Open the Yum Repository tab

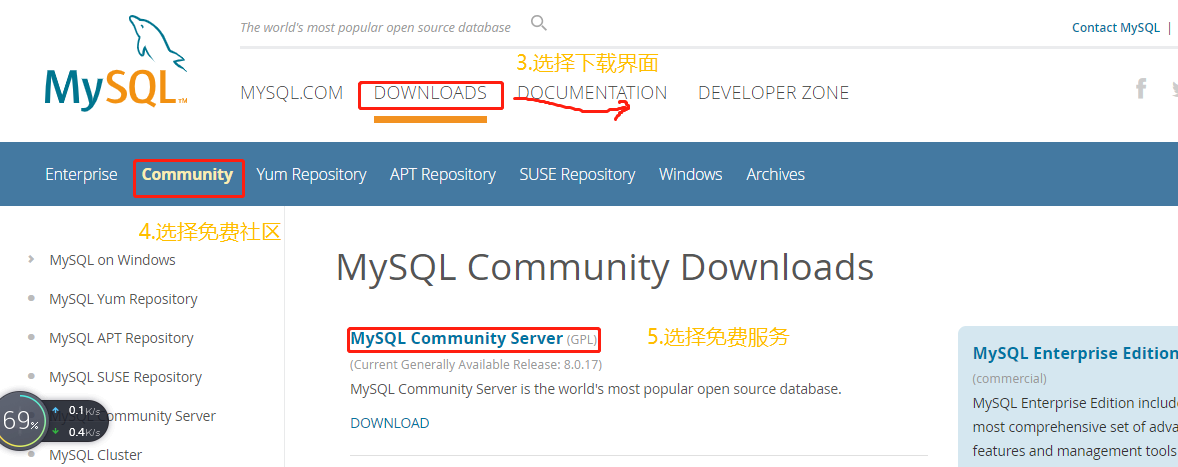coord(311,174)
